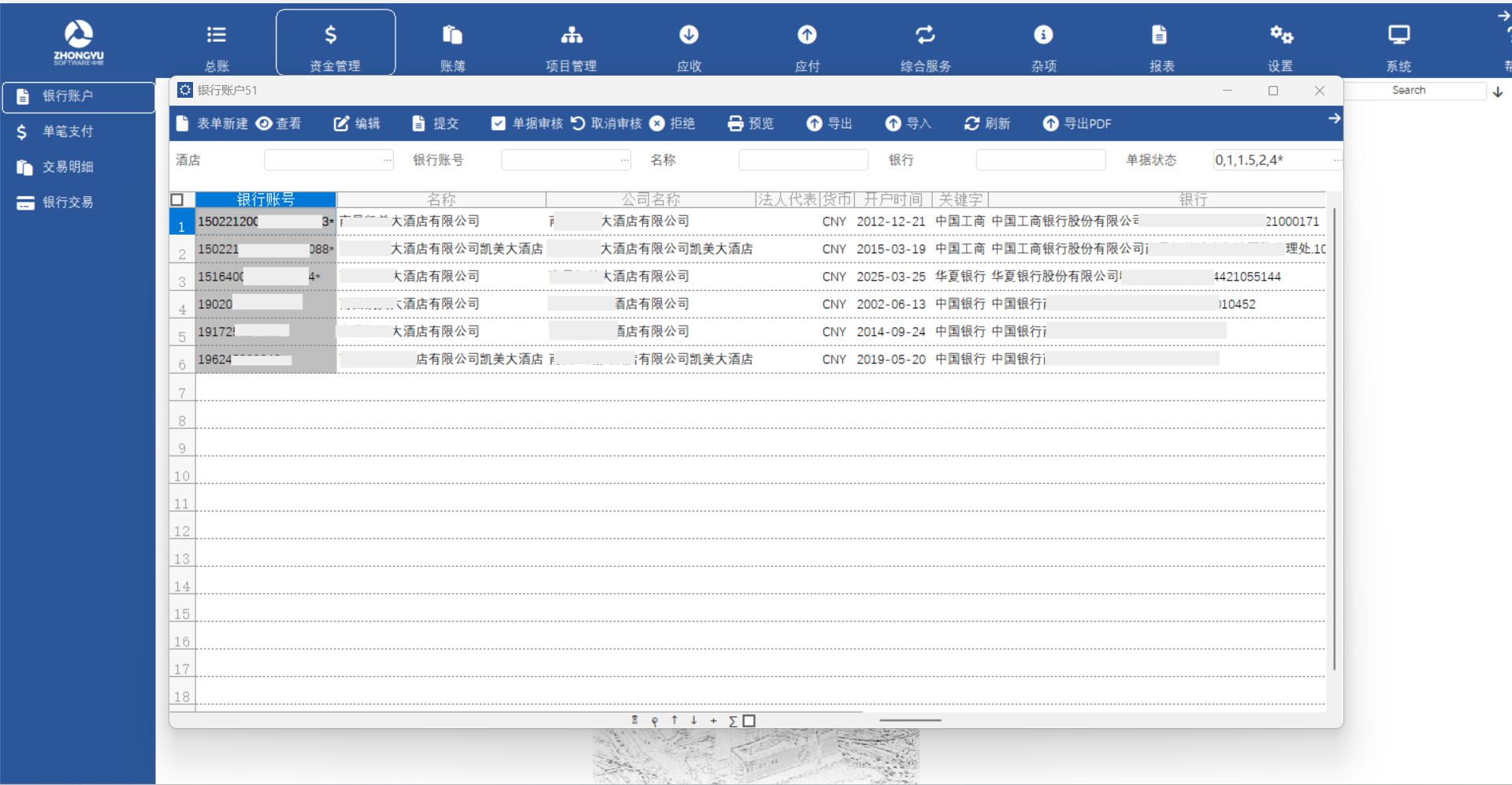The height and width of the screenshot is (785, 1512).
Task: Click the 刷新 refresh button
Action: 986,124
